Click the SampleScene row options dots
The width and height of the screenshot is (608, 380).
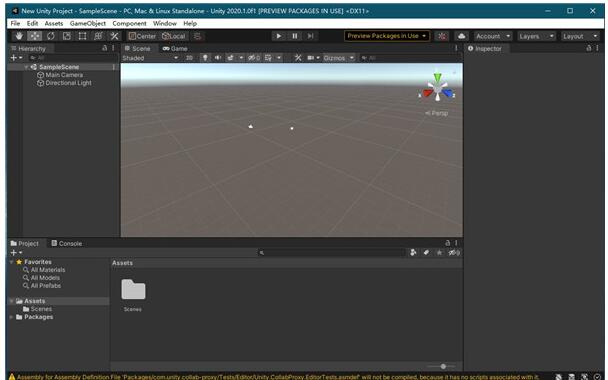(114, 67)
